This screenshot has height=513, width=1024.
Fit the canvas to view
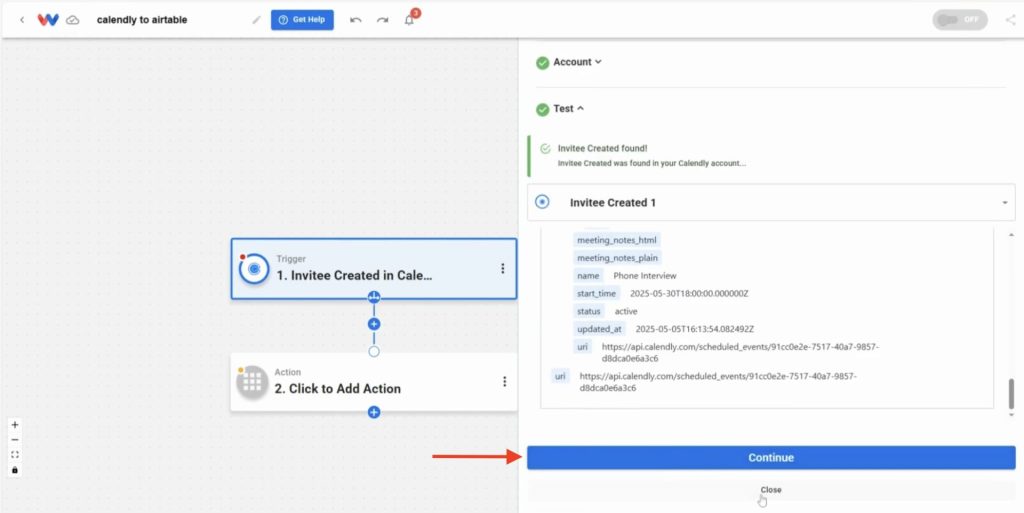[x=15, y=455]
